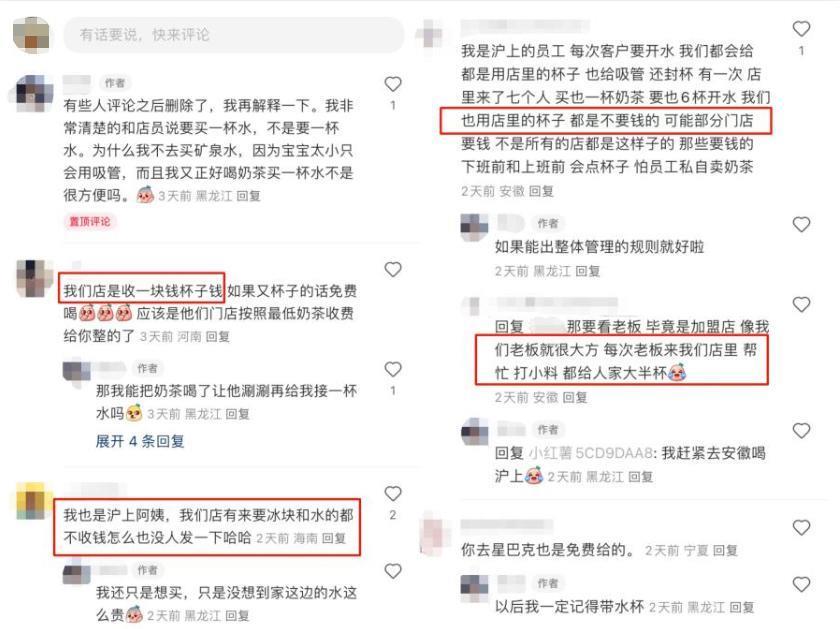Open the Hainan commenter's yellow avatar

[x=33, y=501]
